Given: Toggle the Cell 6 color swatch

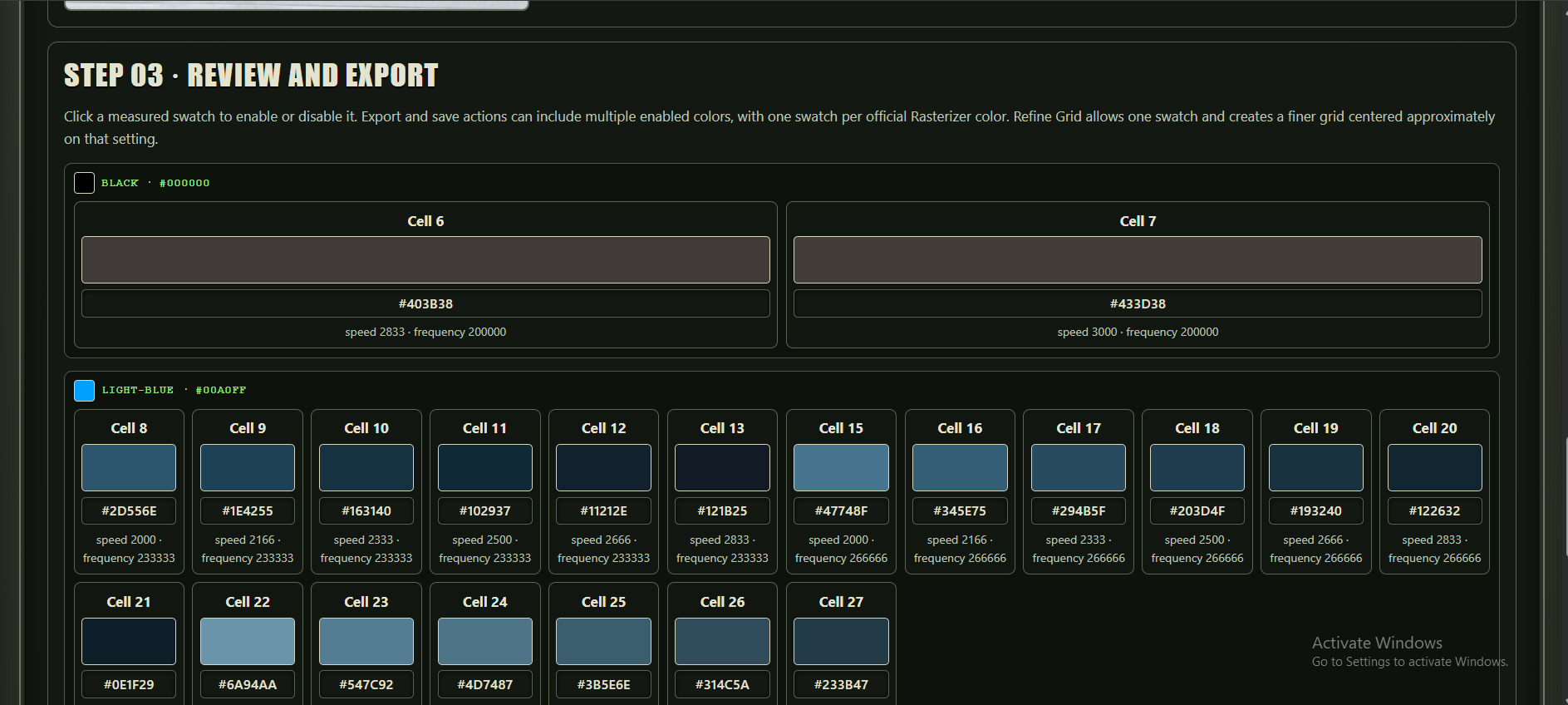Looking at the screenshot, I should (425, 259).
